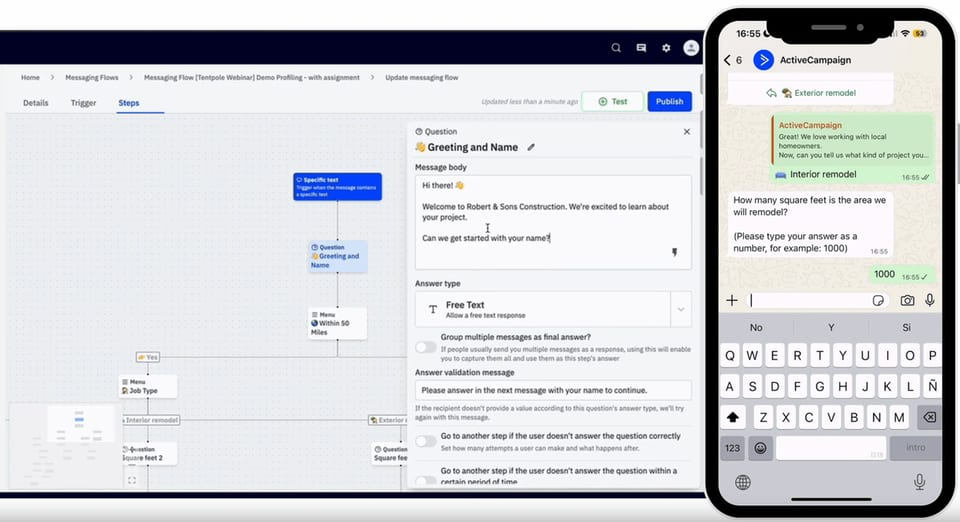This screenshot has height=522, width=960.
Task: Tap the dictation microphone below the keyboard
Action: coord(919,482)
